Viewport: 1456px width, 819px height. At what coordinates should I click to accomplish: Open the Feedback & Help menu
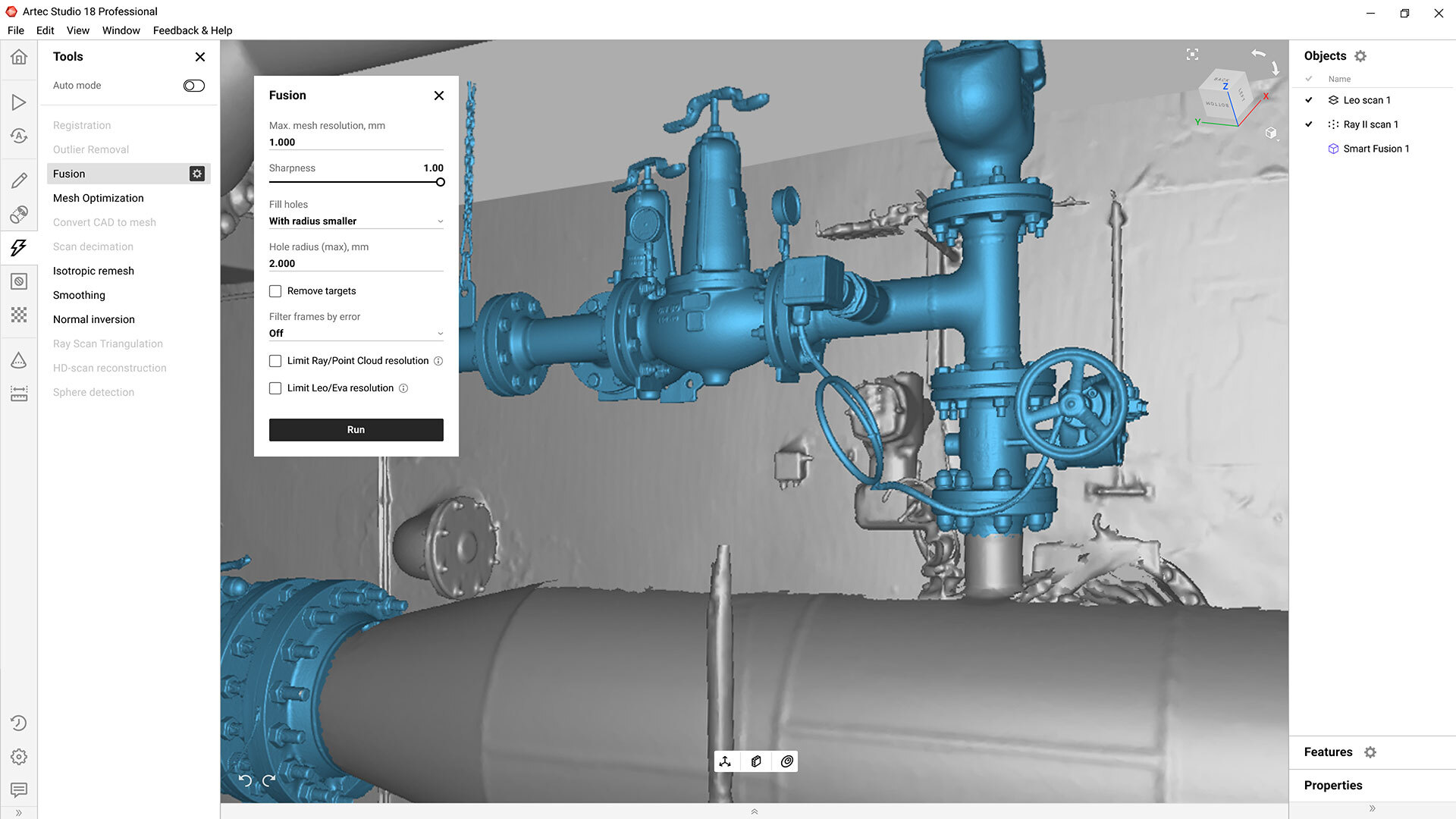tap(193, 30)
